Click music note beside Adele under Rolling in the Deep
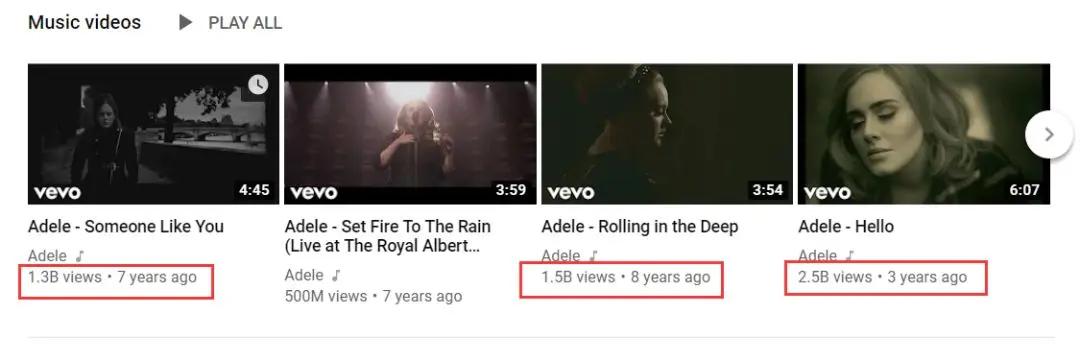The image size is (1080, 363). [x=593, y=256]
